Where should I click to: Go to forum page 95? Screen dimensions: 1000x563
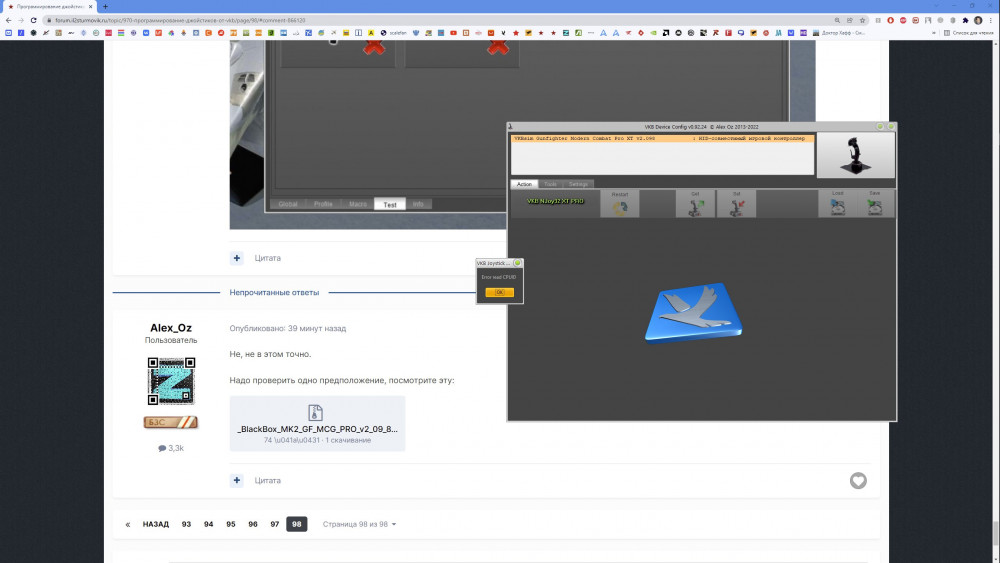[x=231, y=524]
